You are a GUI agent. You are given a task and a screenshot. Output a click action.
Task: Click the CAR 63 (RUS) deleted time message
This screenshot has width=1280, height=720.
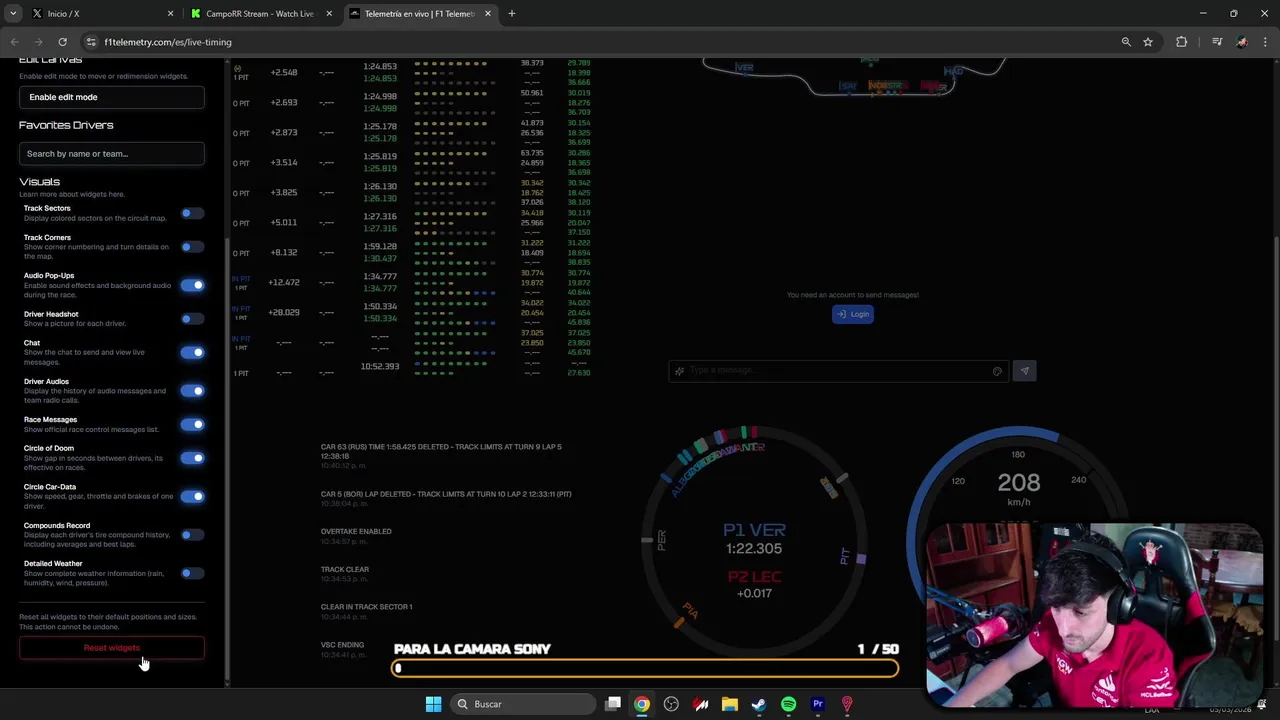click(441, 451)
